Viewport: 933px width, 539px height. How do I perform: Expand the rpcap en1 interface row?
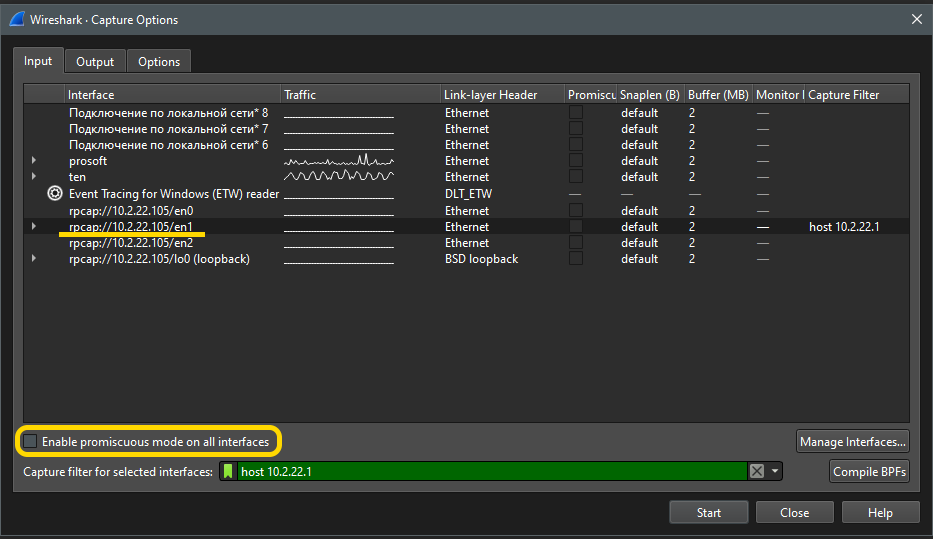point(34,227)
